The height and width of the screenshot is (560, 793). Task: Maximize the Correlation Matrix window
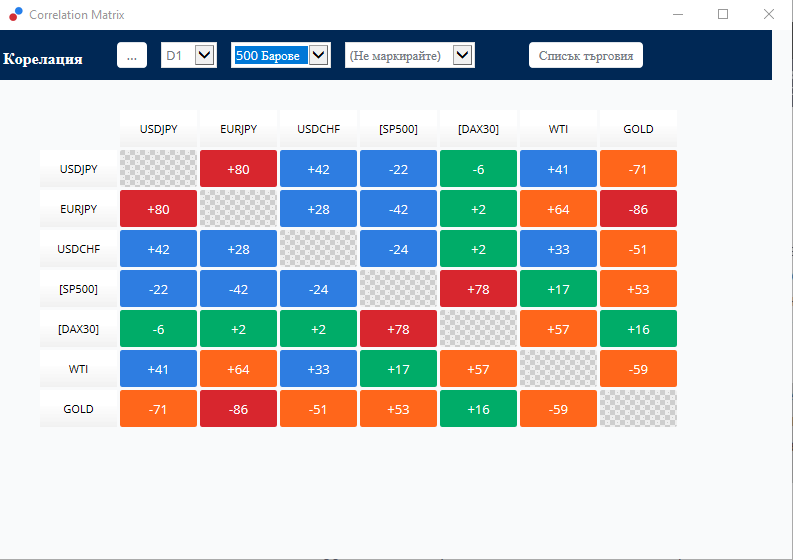(723, 14)
